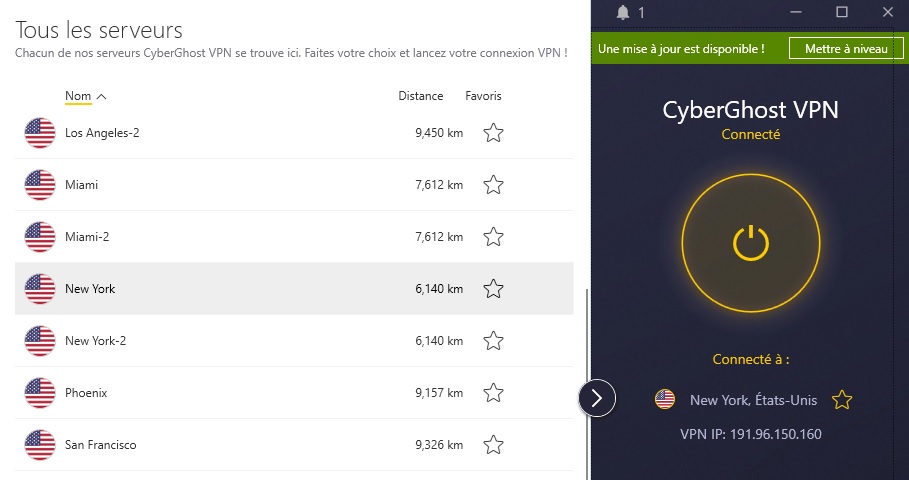
Task: Click the Mettre à niveau button
Action: [846, 49]
